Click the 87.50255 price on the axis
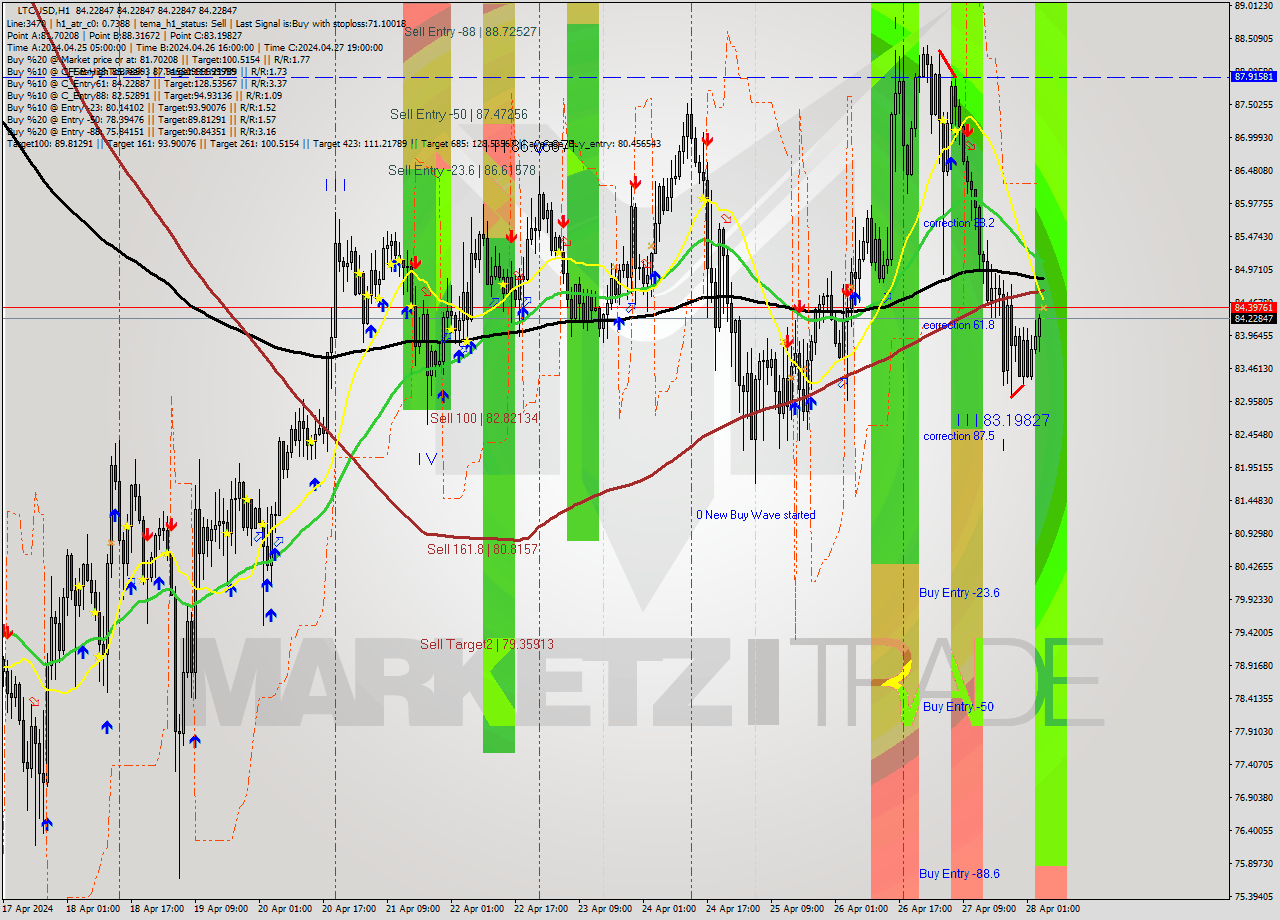 click(1254, 105)
